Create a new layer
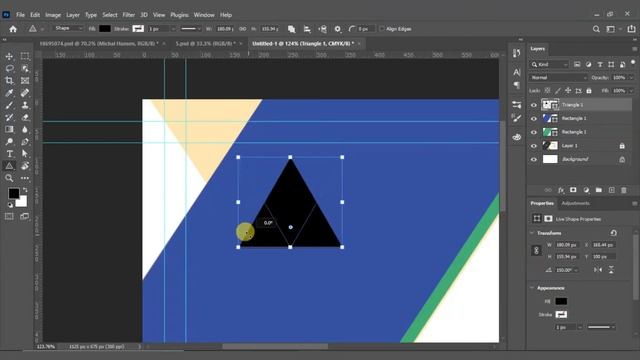Image resolution: width=640 pixels, height=360 pixels. tap(611, 190)
